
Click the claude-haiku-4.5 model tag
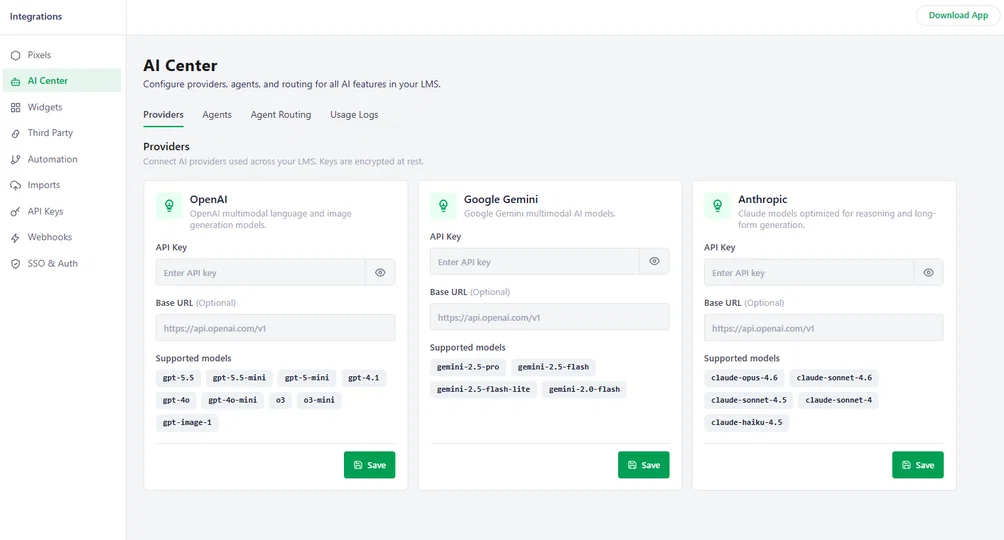coord(747,423)
